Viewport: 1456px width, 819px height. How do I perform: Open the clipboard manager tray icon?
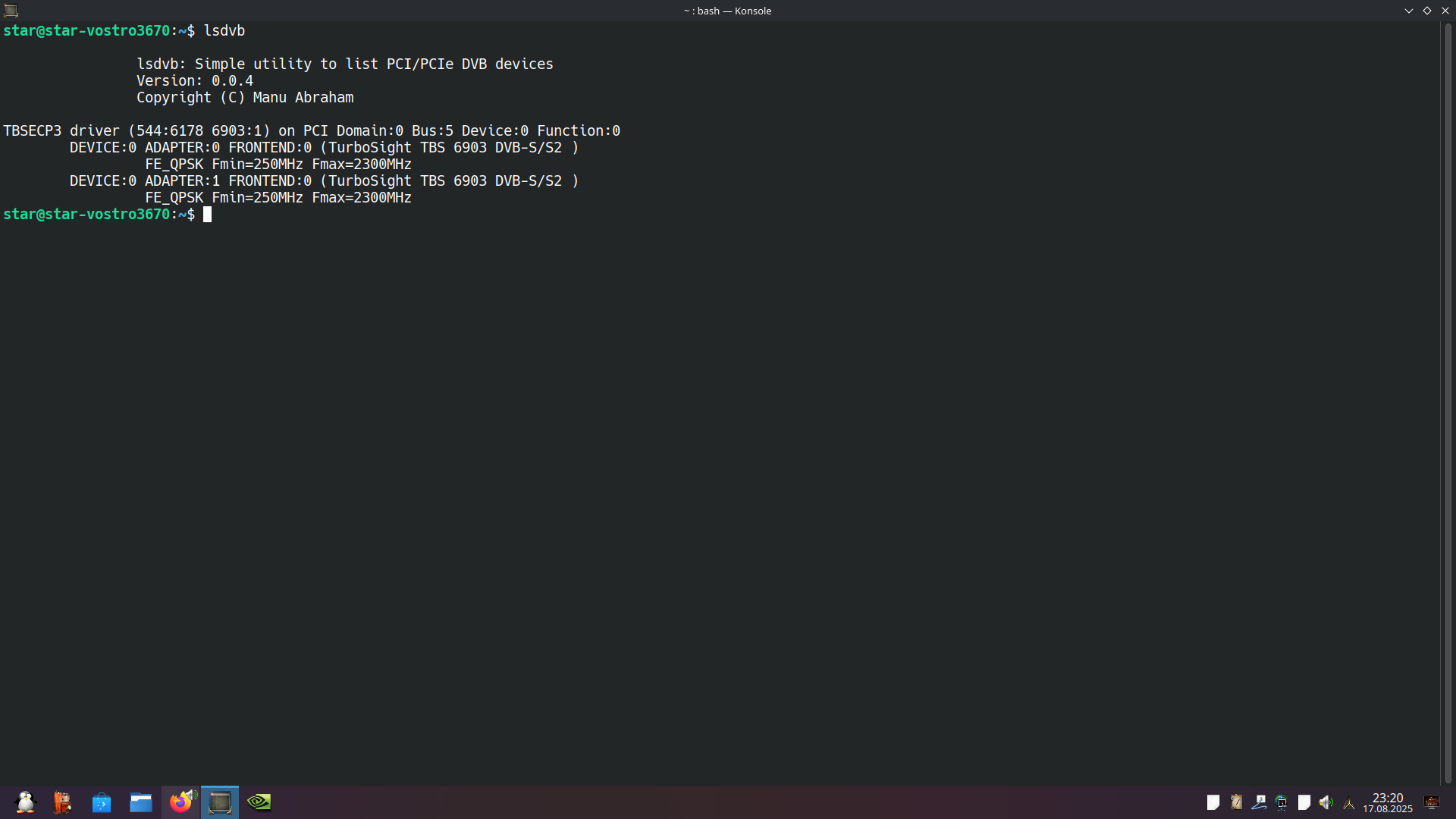pos(1237,802)
